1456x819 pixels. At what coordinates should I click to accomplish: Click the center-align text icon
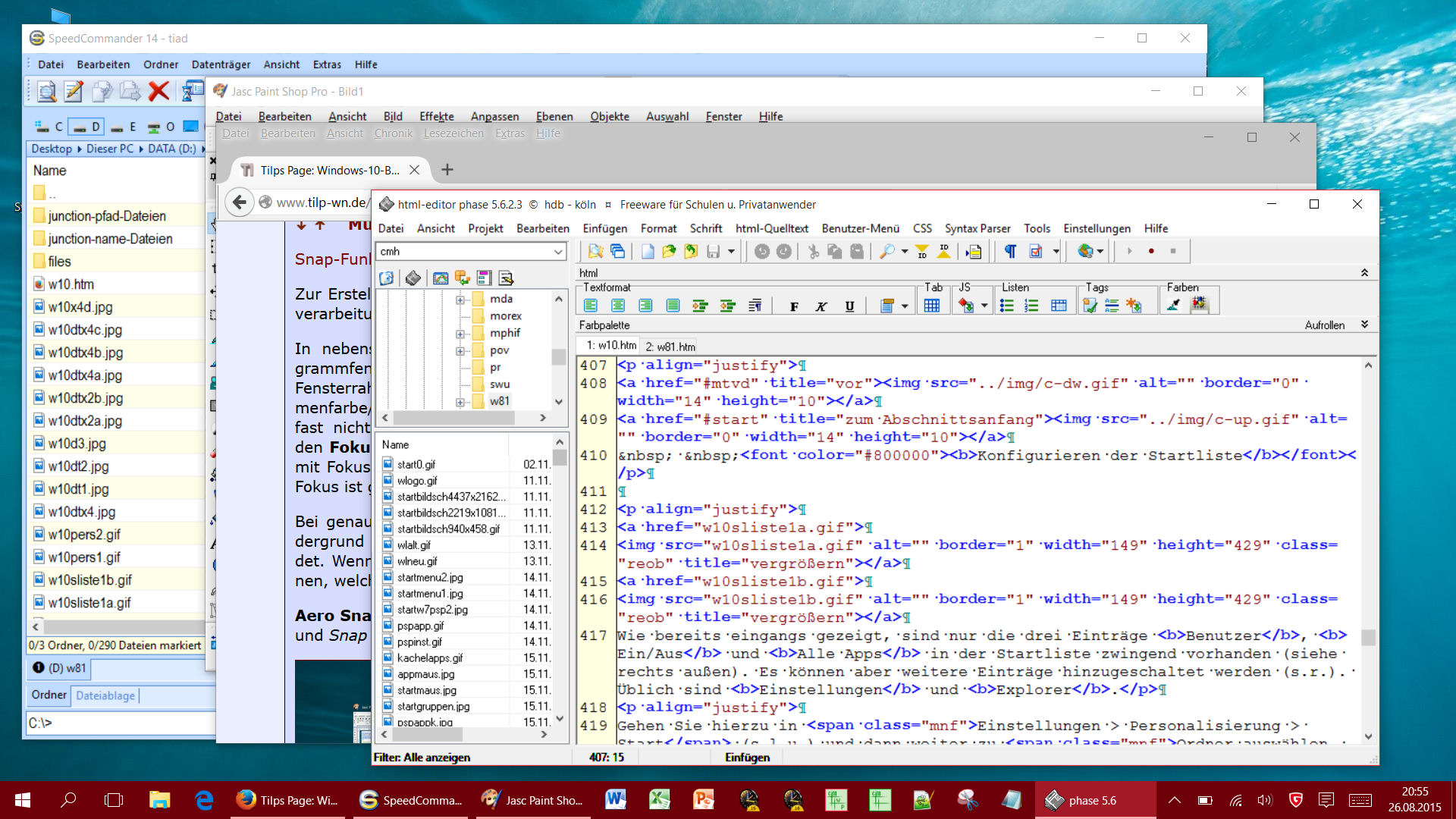[618, 306]
